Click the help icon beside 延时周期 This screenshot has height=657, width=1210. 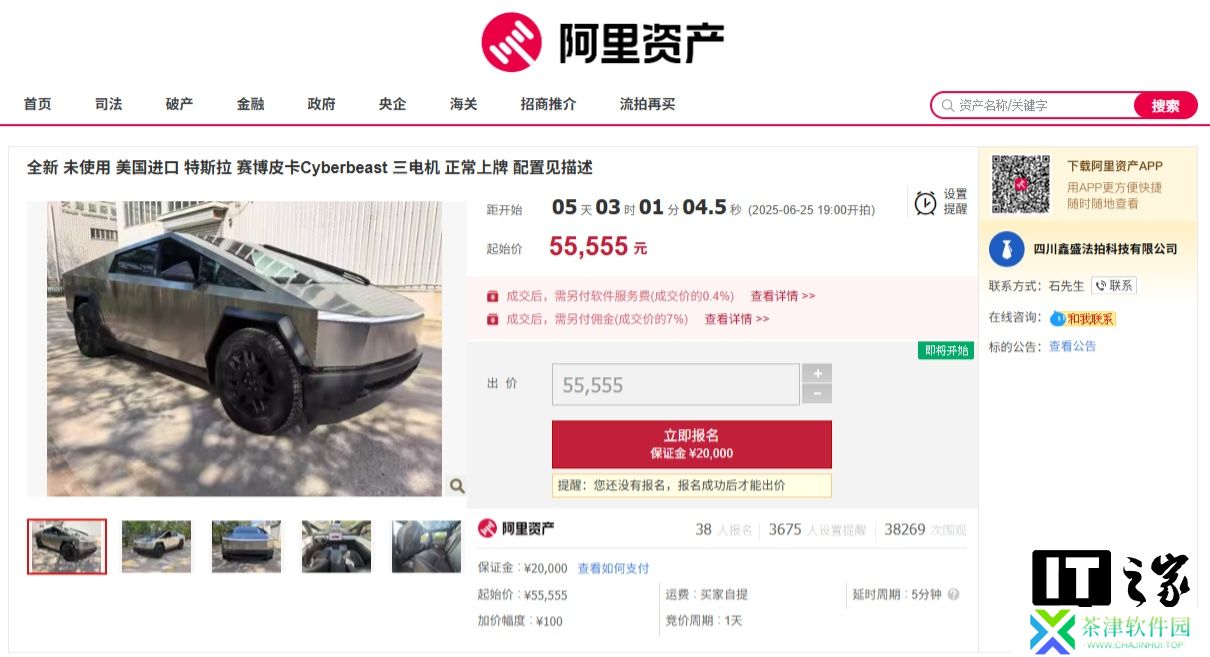click(953, 594)
